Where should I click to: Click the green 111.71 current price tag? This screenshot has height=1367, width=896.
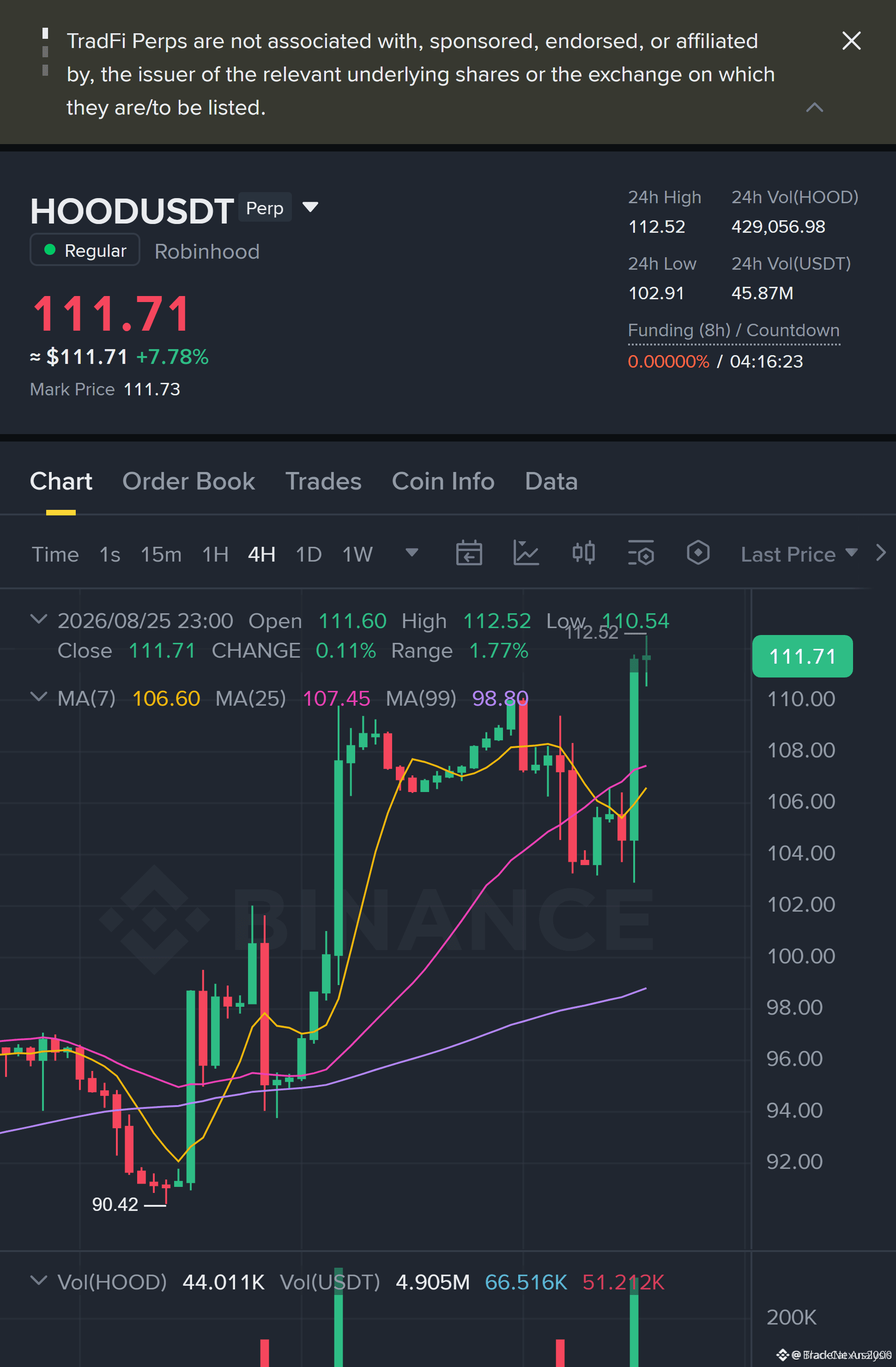click(802, 656)
